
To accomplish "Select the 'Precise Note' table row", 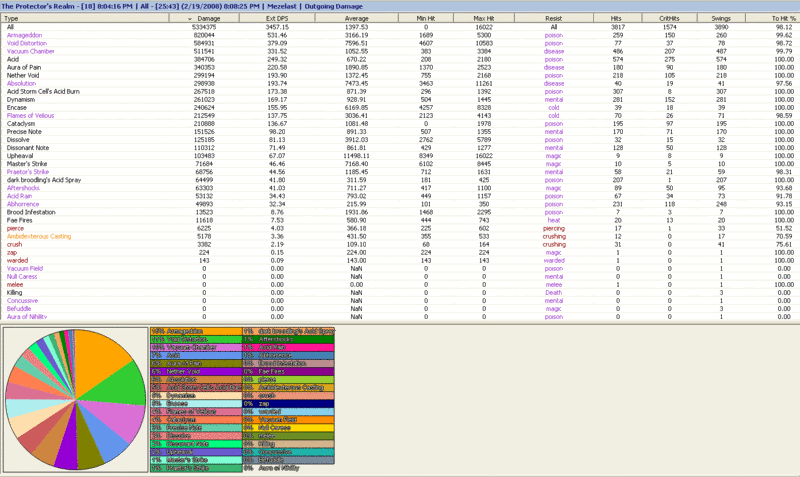I will (400, 132).
